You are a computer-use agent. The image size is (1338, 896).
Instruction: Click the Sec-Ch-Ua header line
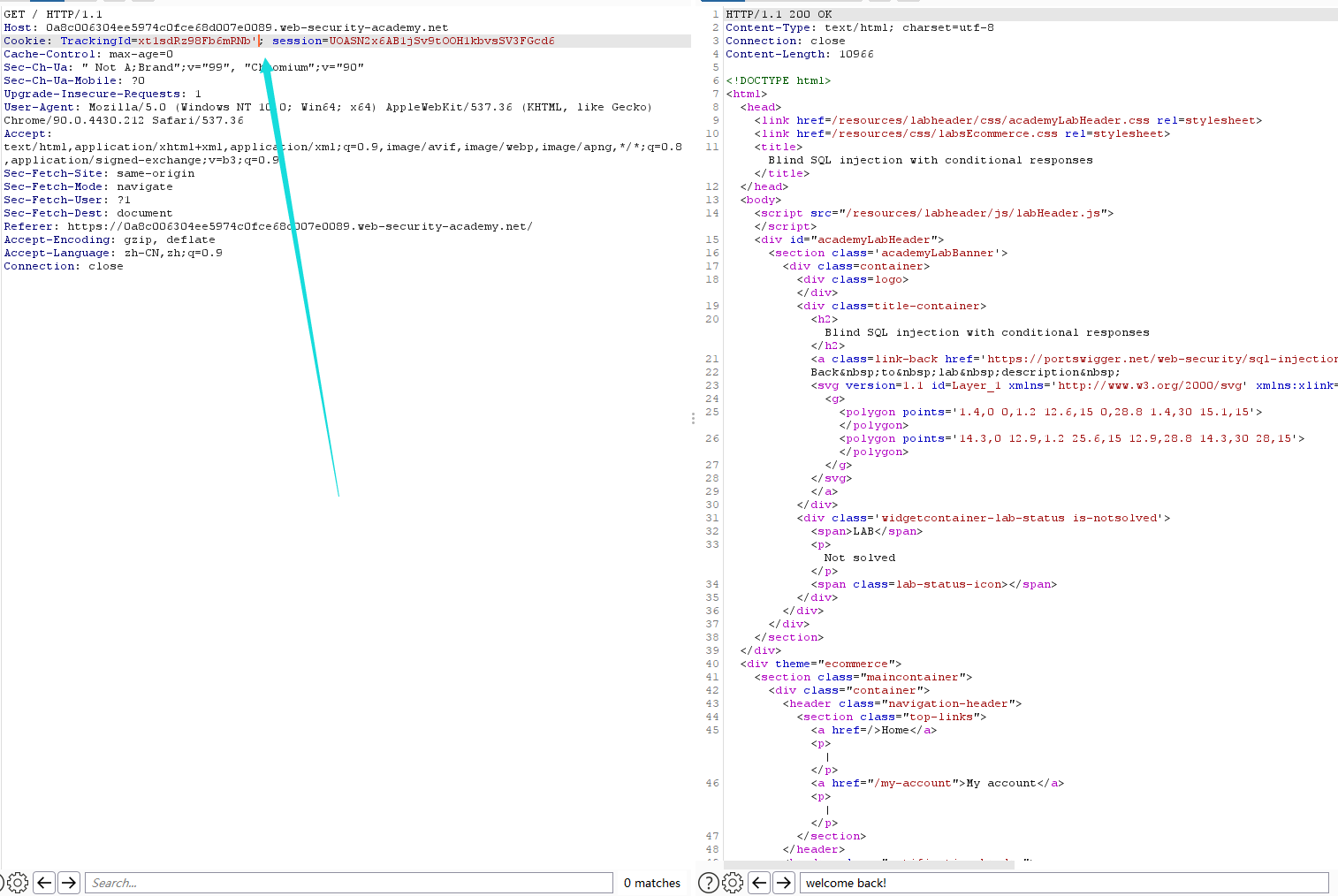[x=184, y=67]
